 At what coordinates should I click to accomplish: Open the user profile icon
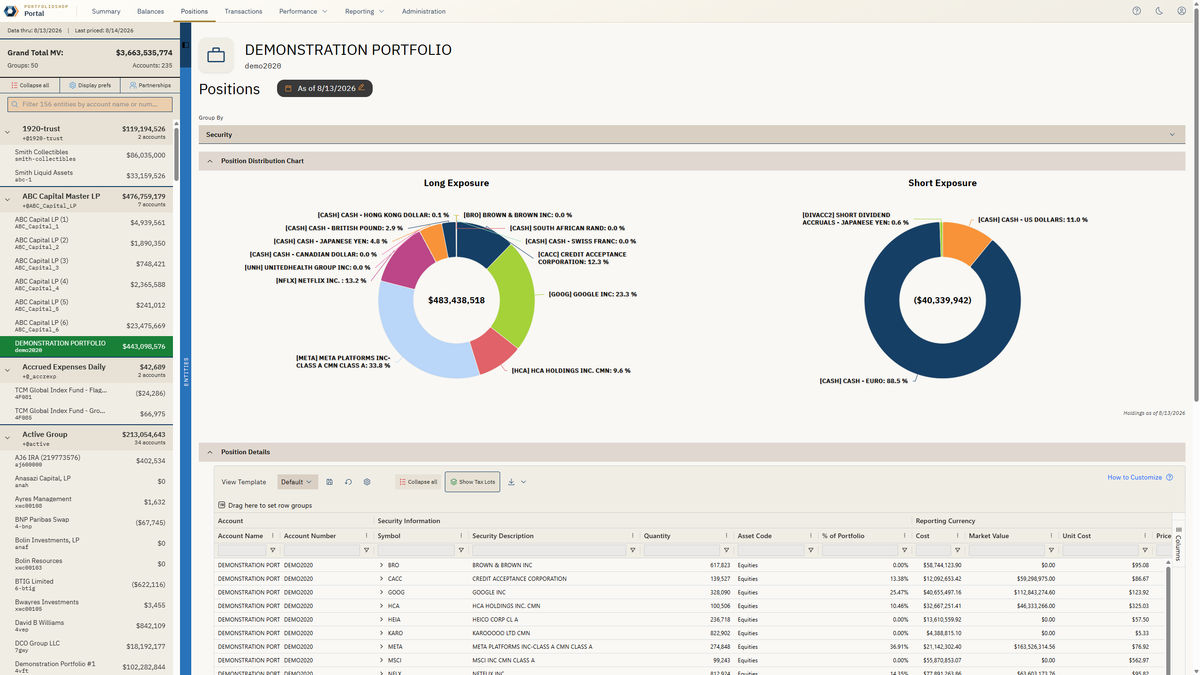tap(1181, 11)
